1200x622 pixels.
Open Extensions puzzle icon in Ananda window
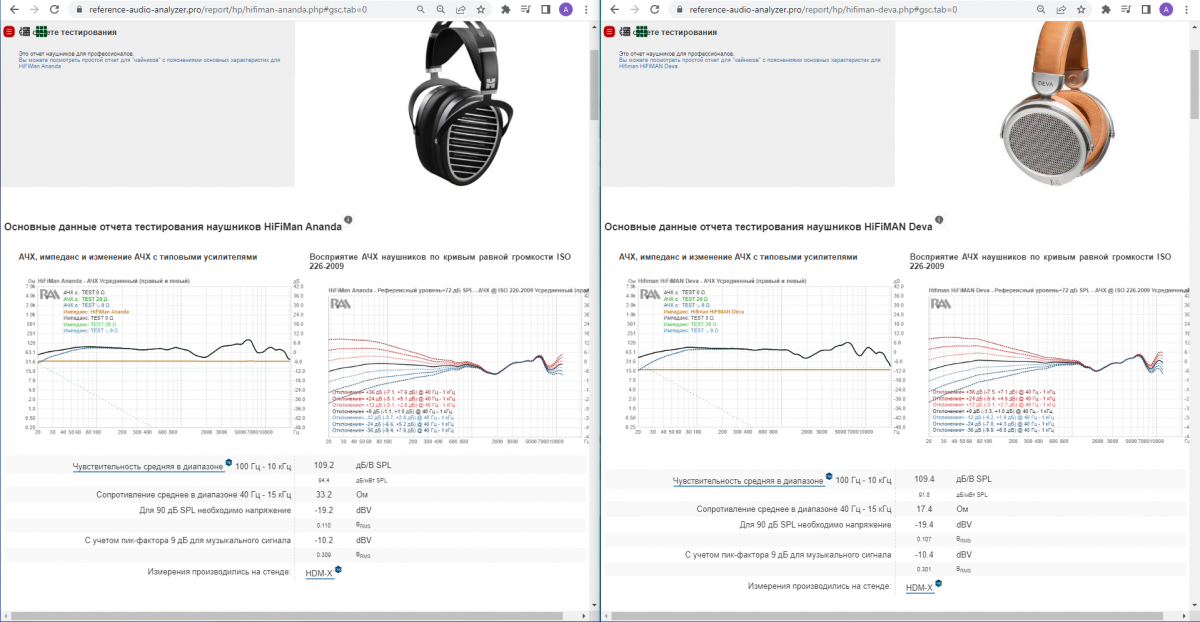coord(506,9)
